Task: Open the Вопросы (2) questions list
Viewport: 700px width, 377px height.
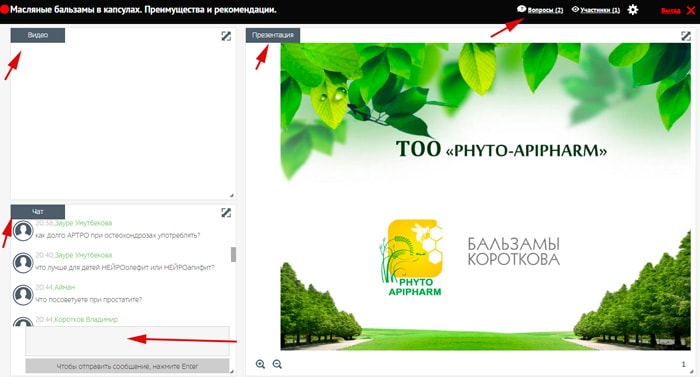Action: coord(540,10)
